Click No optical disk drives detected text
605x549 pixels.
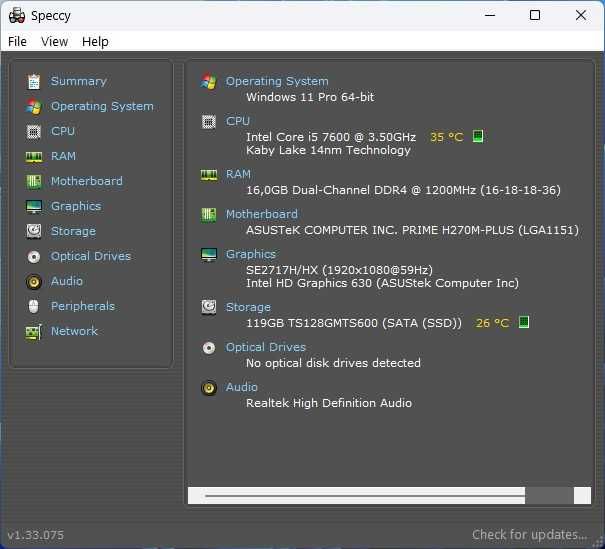(333, 363)
